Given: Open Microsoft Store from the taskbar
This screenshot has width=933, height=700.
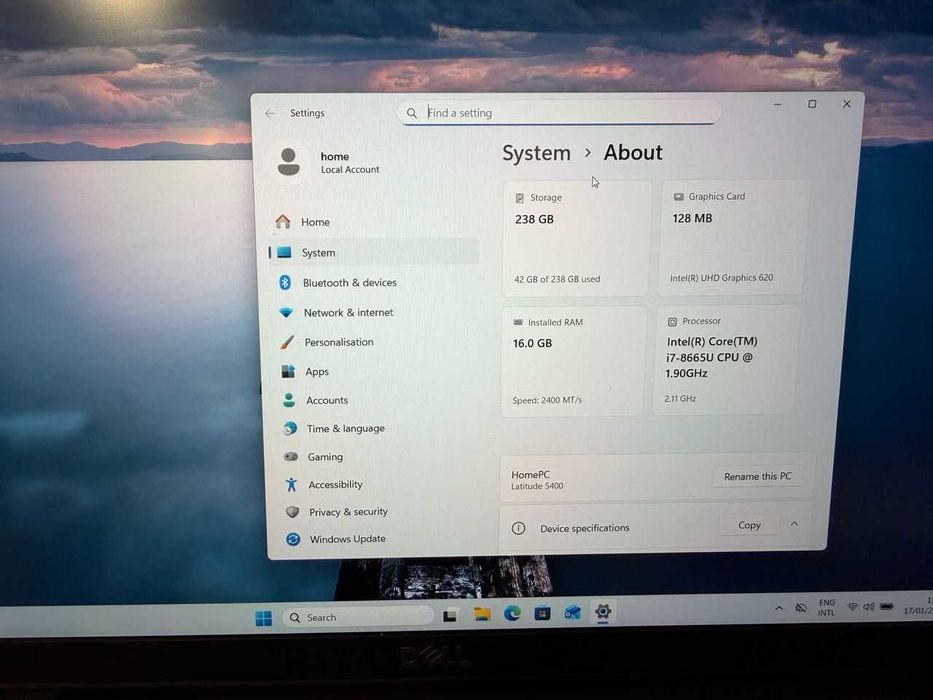Looking at the screenshot, I should tap(542, 612).
